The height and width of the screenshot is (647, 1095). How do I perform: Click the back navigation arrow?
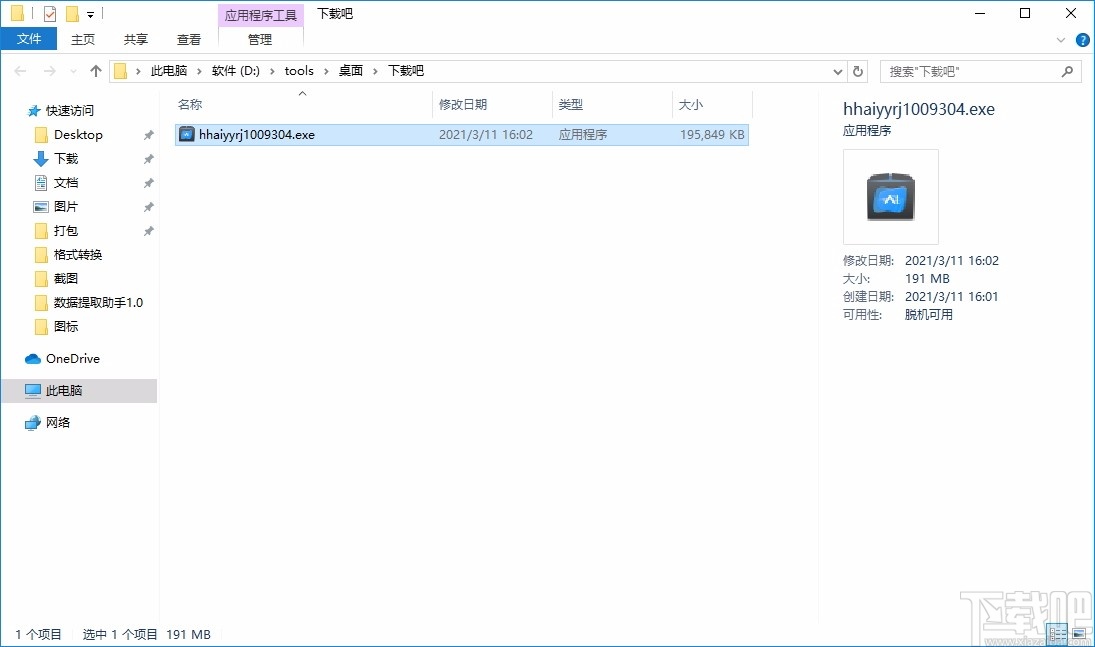tap(19, 71)
